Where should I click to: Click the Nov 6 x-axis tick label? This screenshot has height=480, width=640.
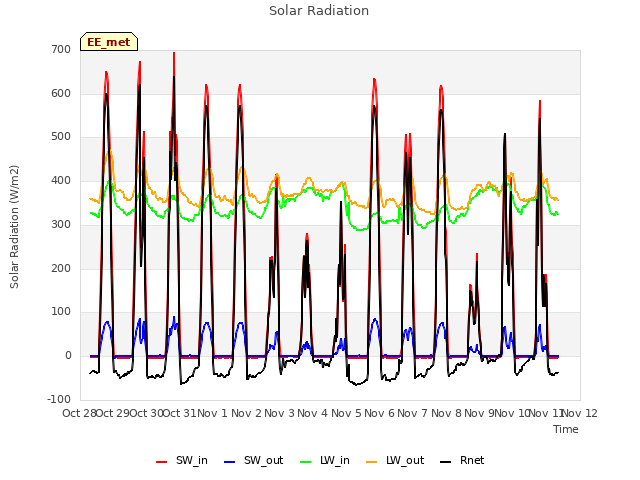[x=379, y=413]
